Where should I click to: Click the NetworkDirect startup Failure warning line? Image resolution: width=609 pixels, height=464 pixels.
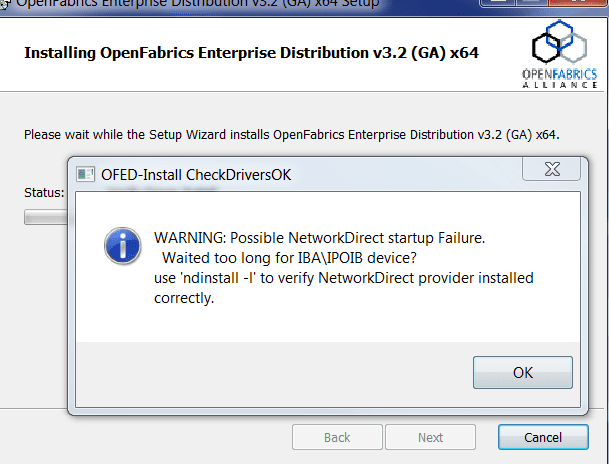[318, 238]
